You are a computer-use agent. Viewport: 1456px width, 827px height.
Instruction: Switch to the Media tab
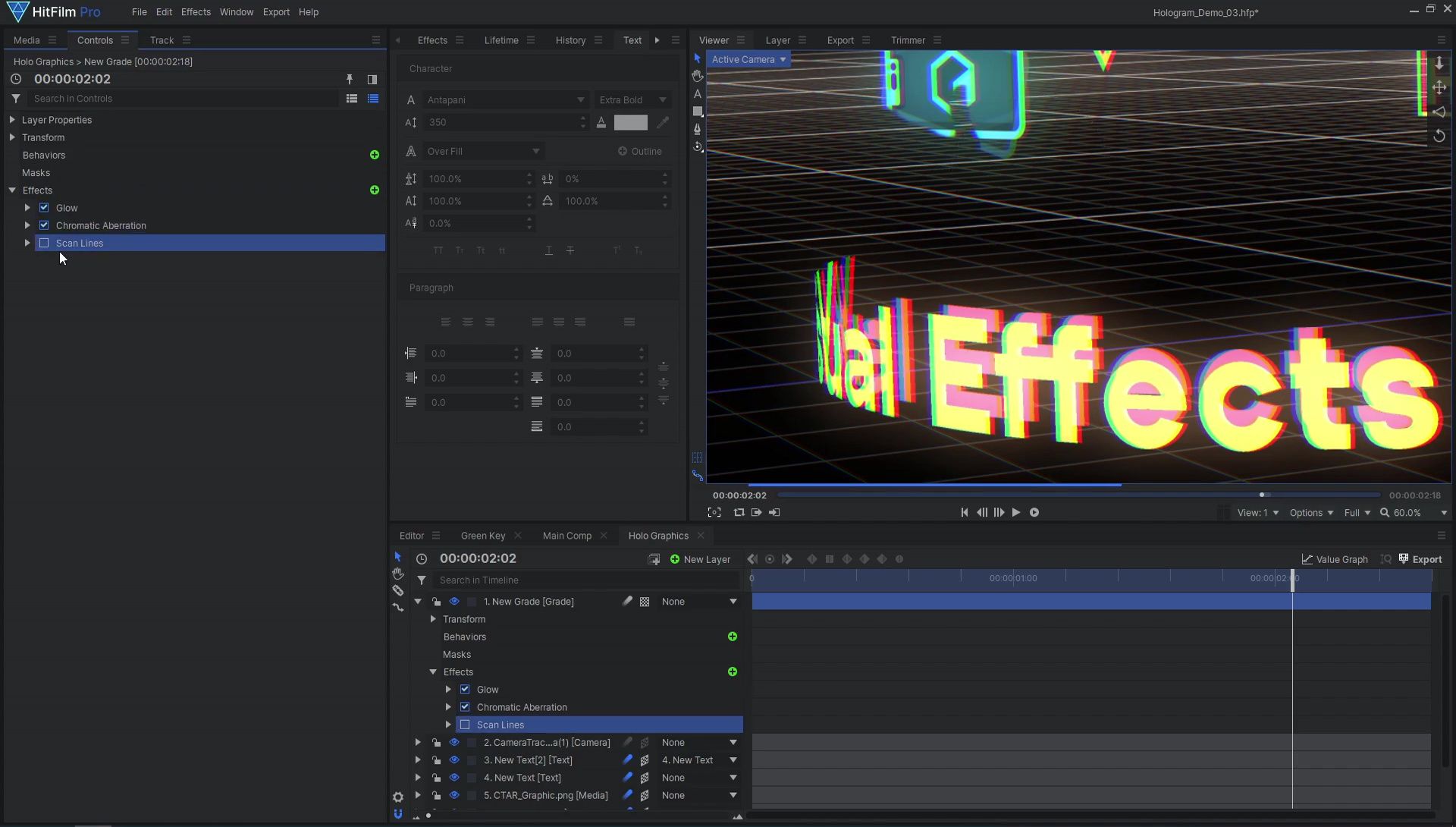27,40
